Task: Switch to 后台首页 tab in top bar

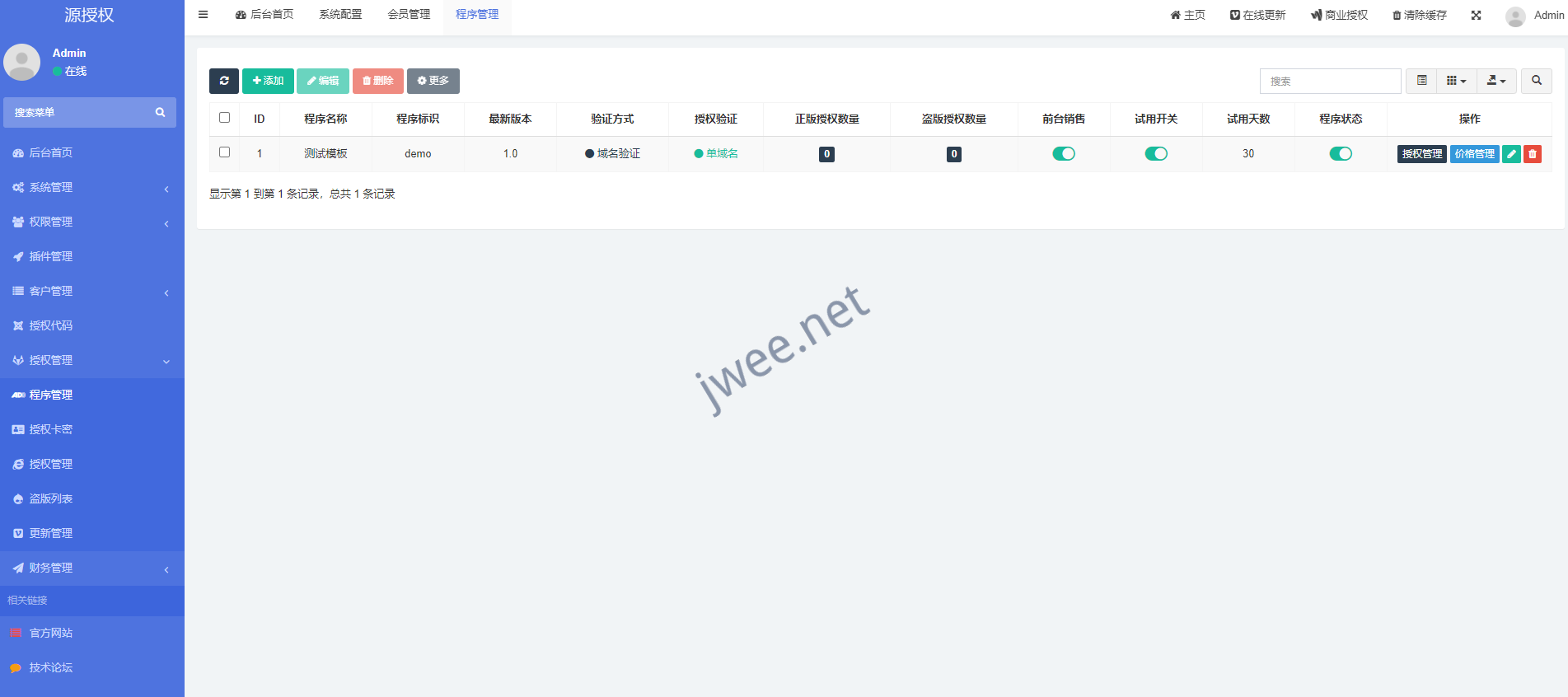Action: 264,15
